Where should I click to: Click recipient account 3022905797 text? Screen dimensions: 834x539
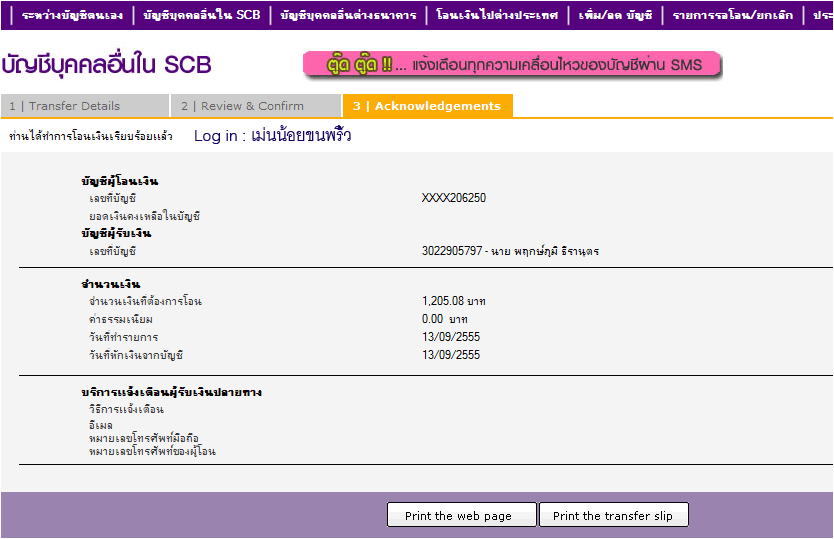510,251
